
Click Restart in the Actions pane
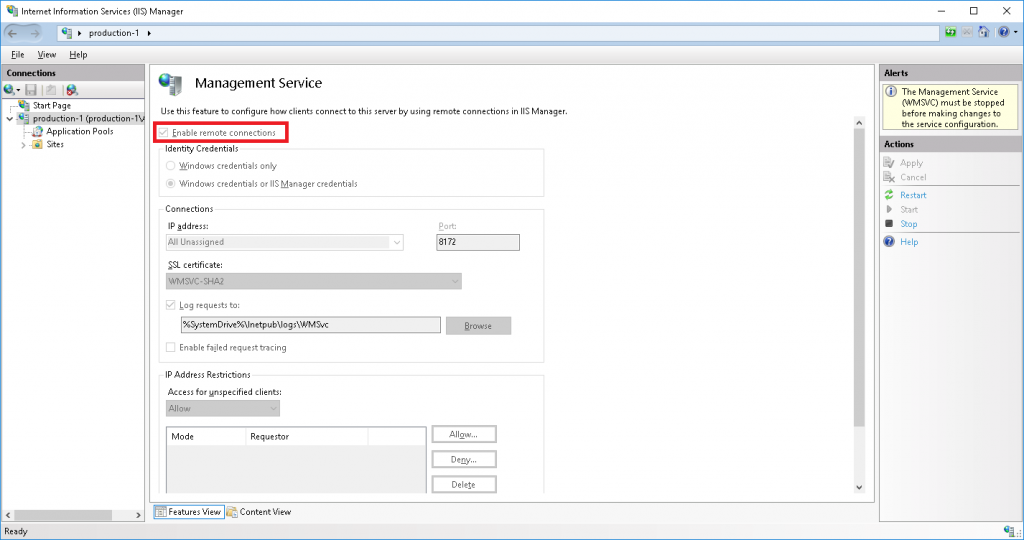click(912, 195)
